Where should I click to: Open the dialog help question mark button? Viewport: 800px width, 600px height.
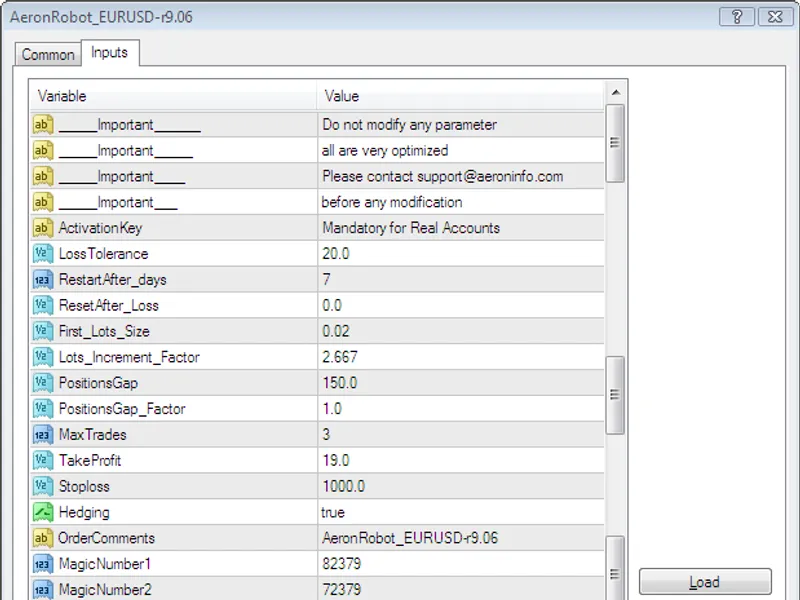pos(737,17)
